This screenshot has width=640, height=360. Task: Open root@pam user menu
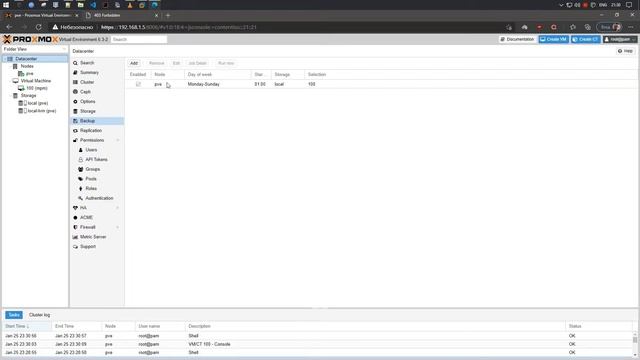click(620, 39)
